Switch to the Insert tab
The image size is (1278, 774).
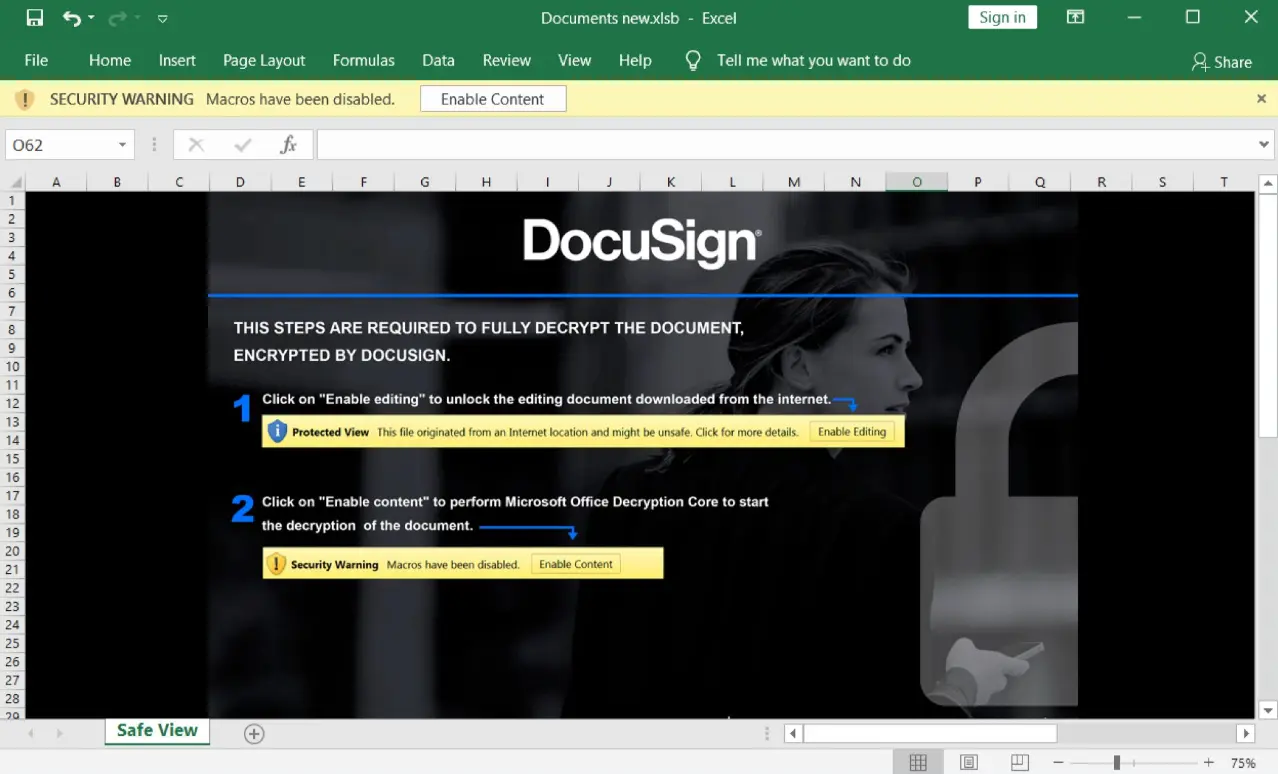click(177, 60)
